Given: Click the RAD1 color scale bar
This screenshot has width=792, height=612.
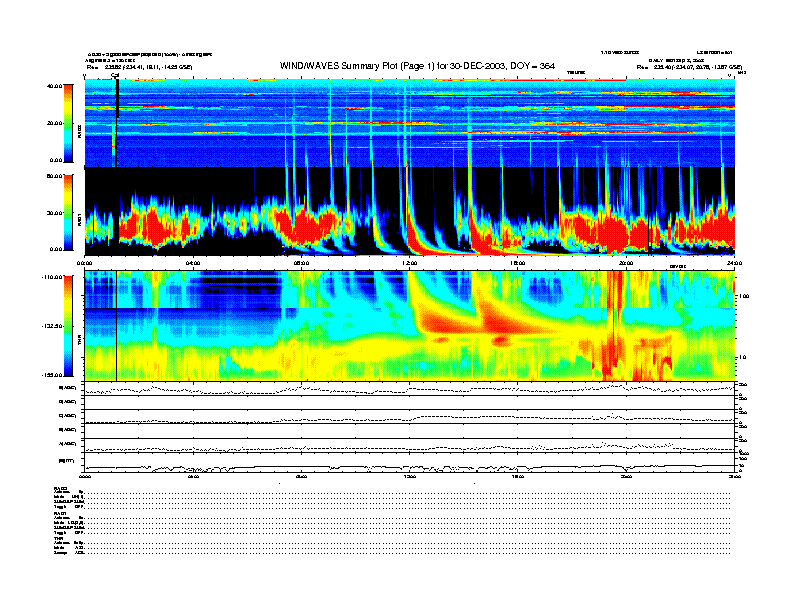Looking at the screenshot, I should 68,213.
